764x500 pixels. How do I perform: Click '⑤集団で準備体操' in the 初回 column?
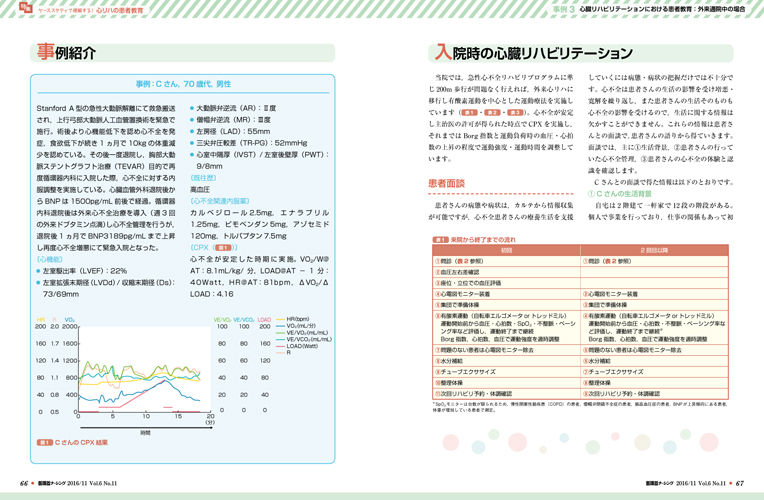click(458, 305)
